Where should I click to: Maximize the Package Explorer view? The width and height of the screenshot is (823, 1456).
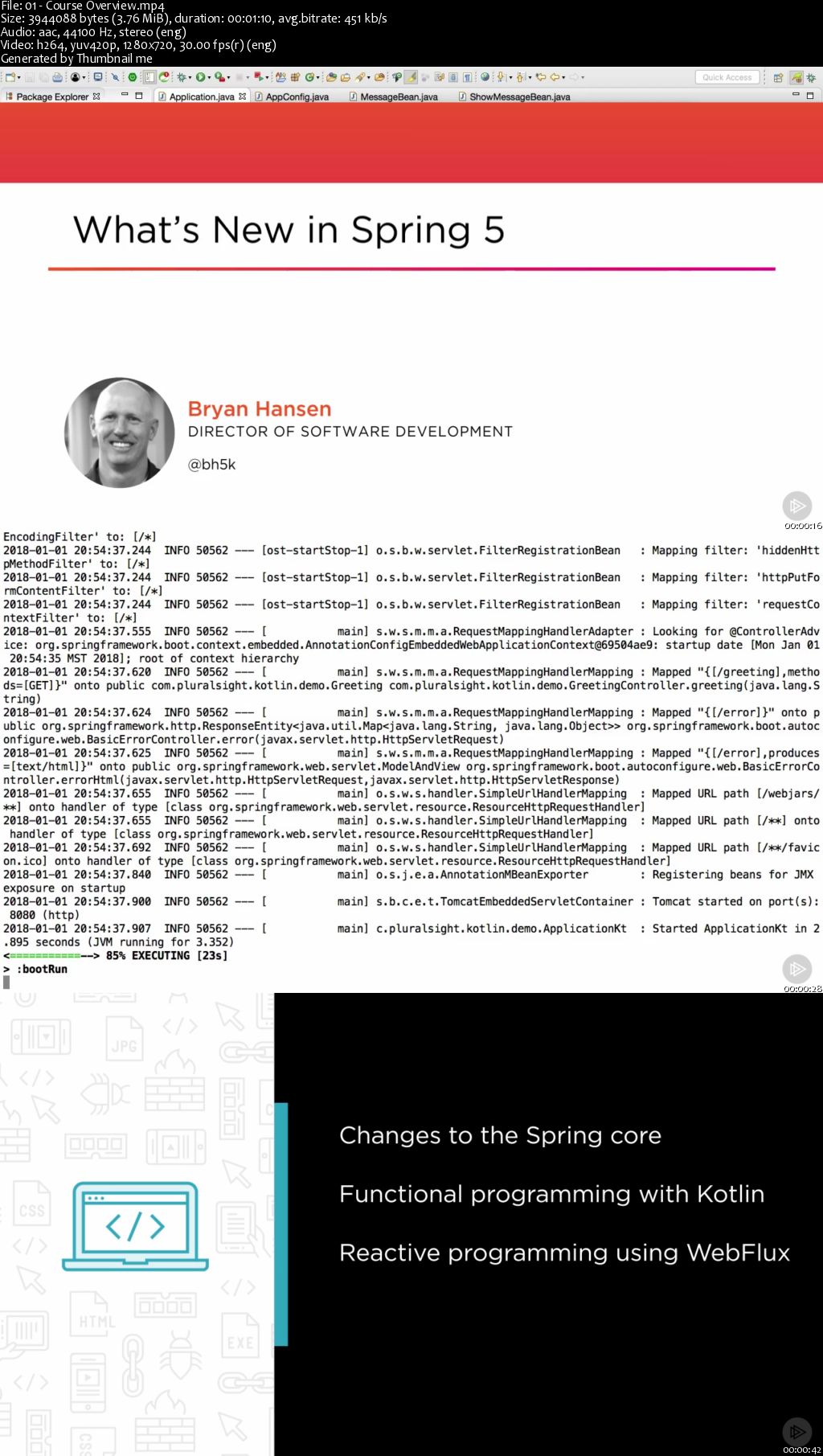(x=139, y=95)
